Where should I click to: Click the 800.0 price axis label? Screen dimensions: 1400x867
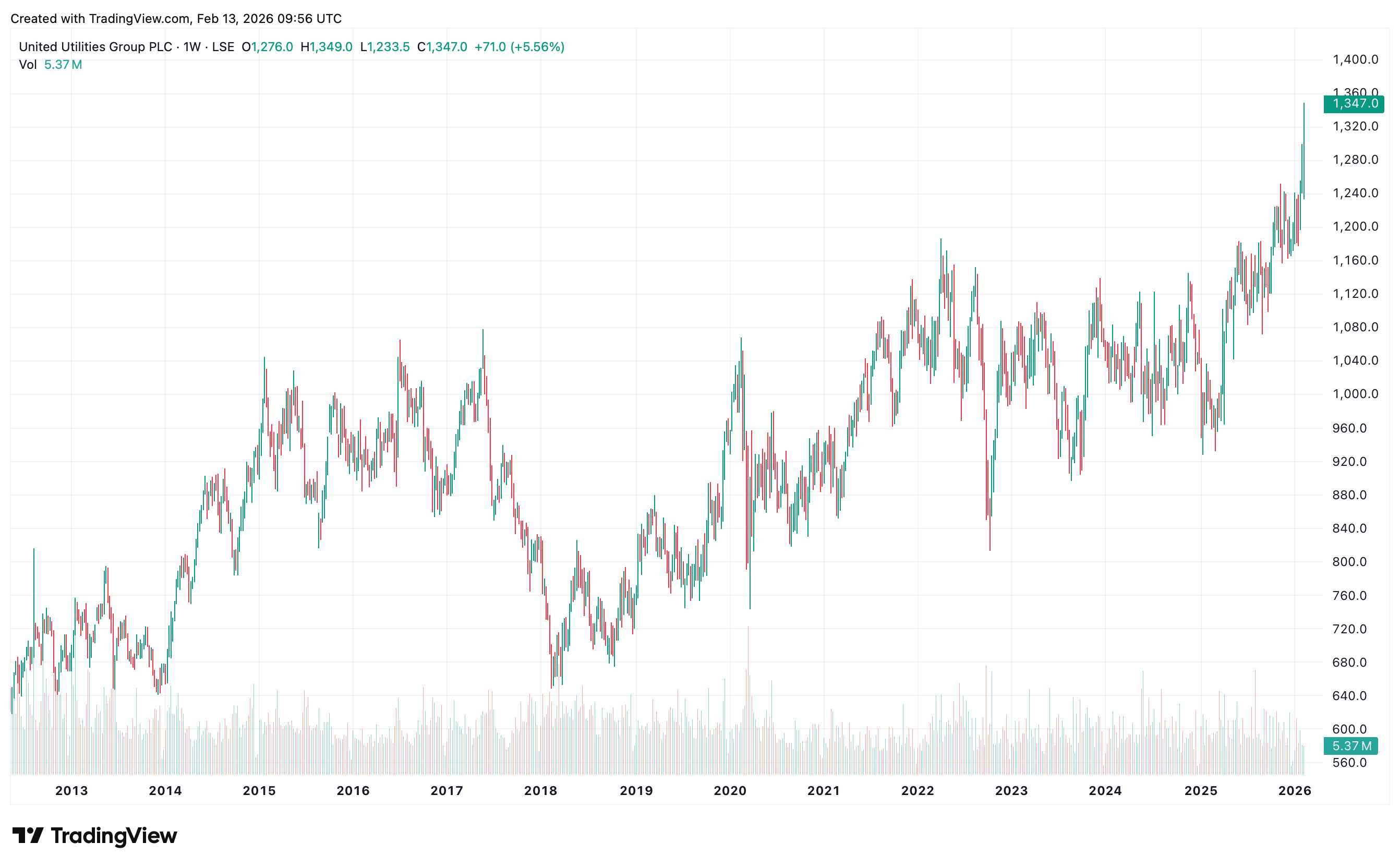point(1349,562)
